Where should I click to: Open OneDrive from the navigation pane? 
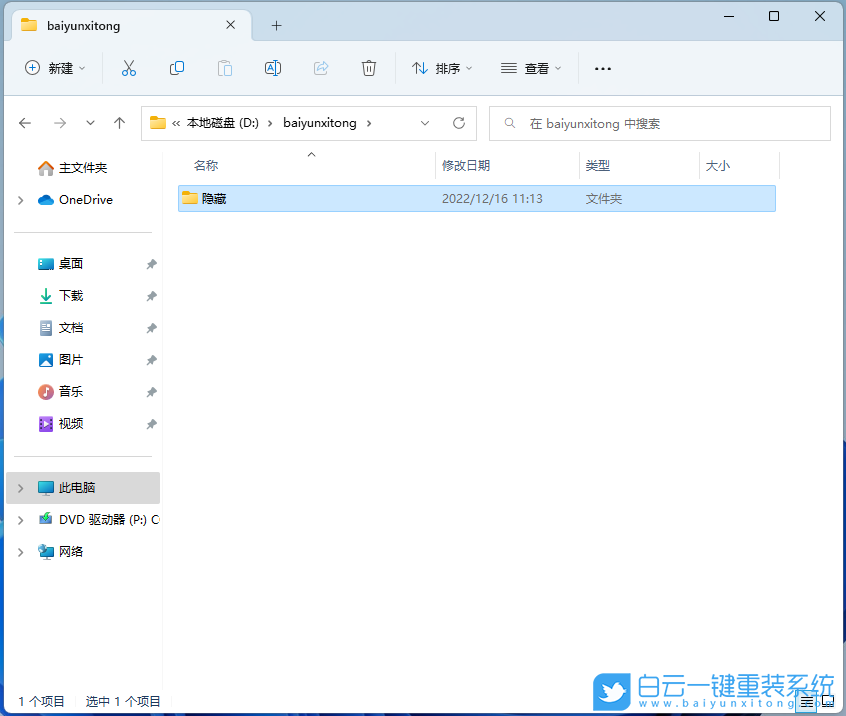75,199
